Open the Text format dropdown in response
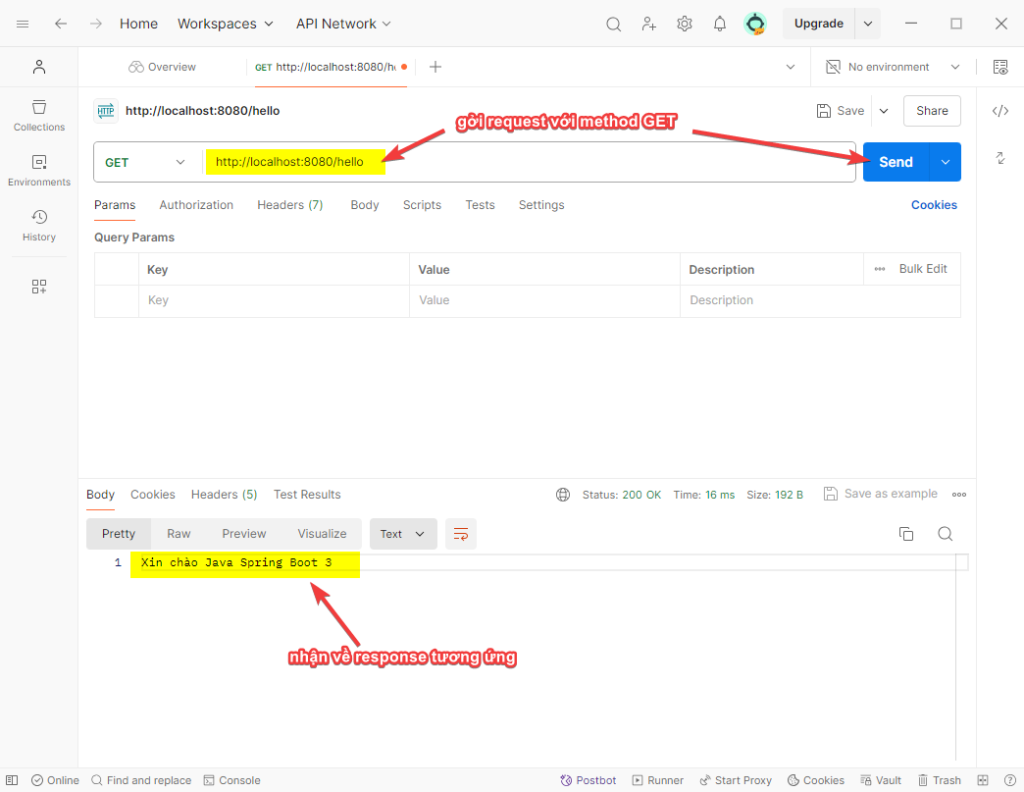 (402, 534)
